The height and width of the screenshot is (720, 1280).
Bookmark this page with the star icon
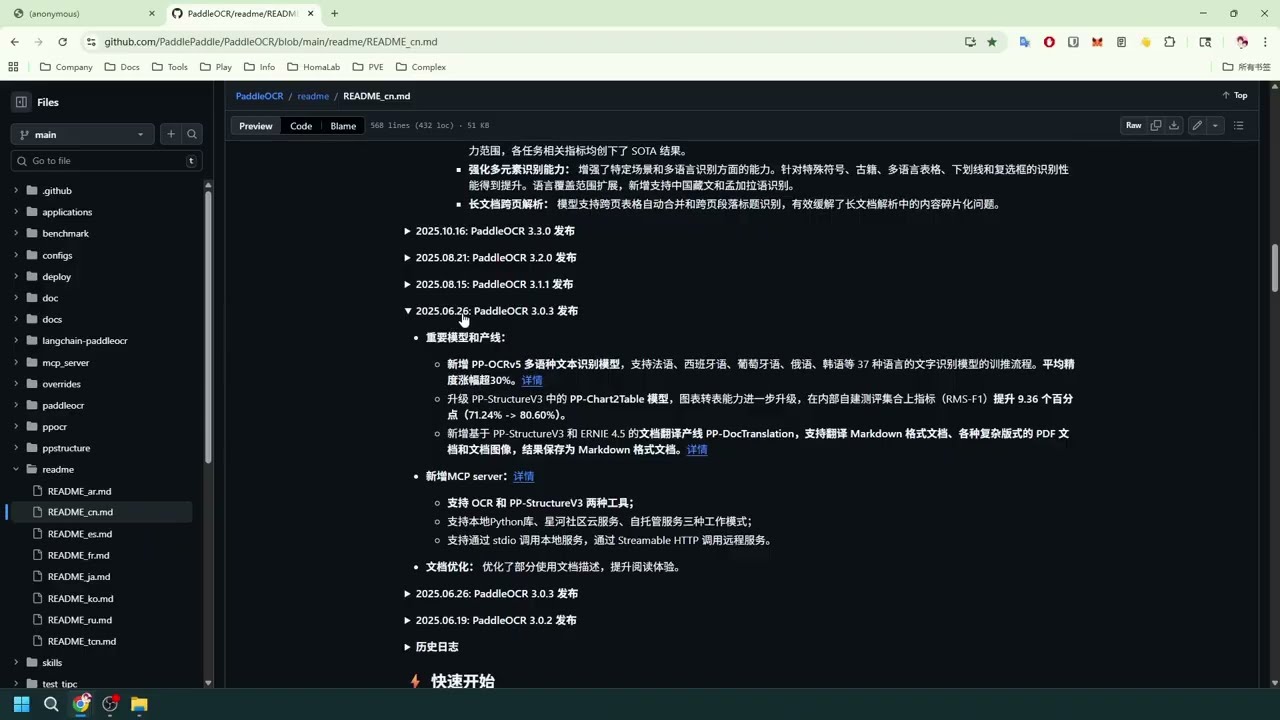pos(992,42)
